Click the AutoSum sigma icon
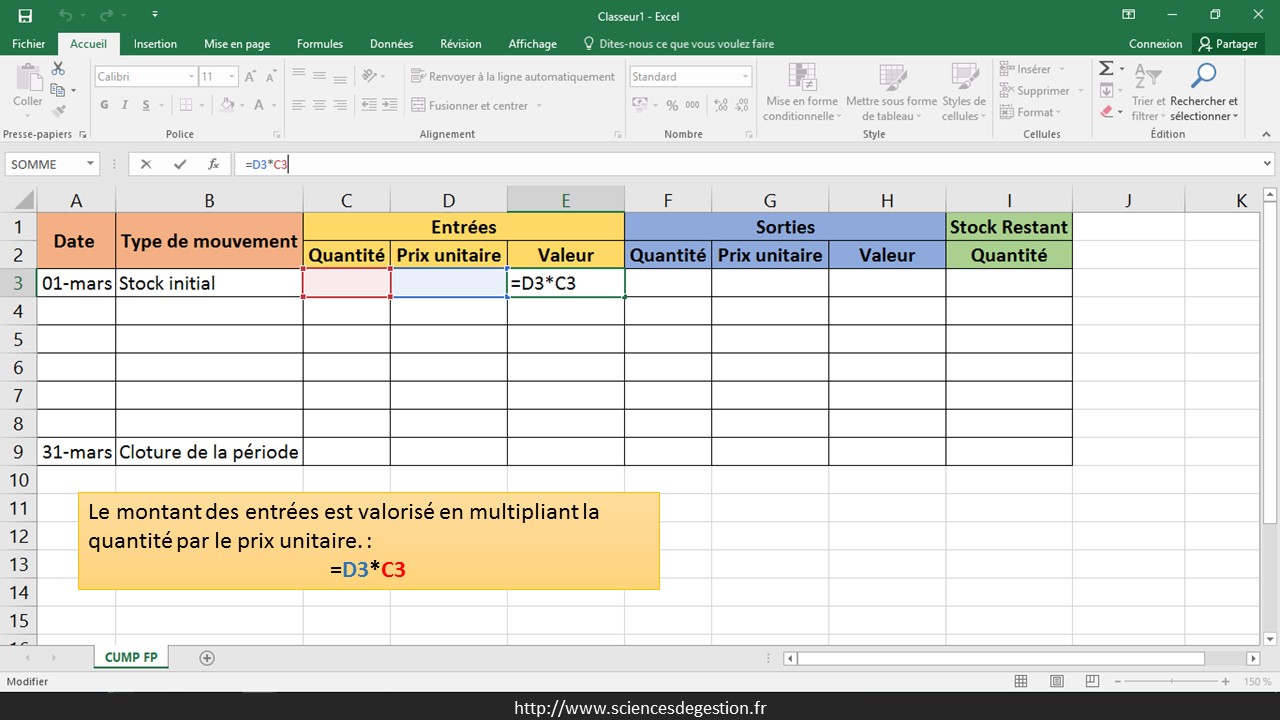 pyautogui.click(x=1106, y=69)
